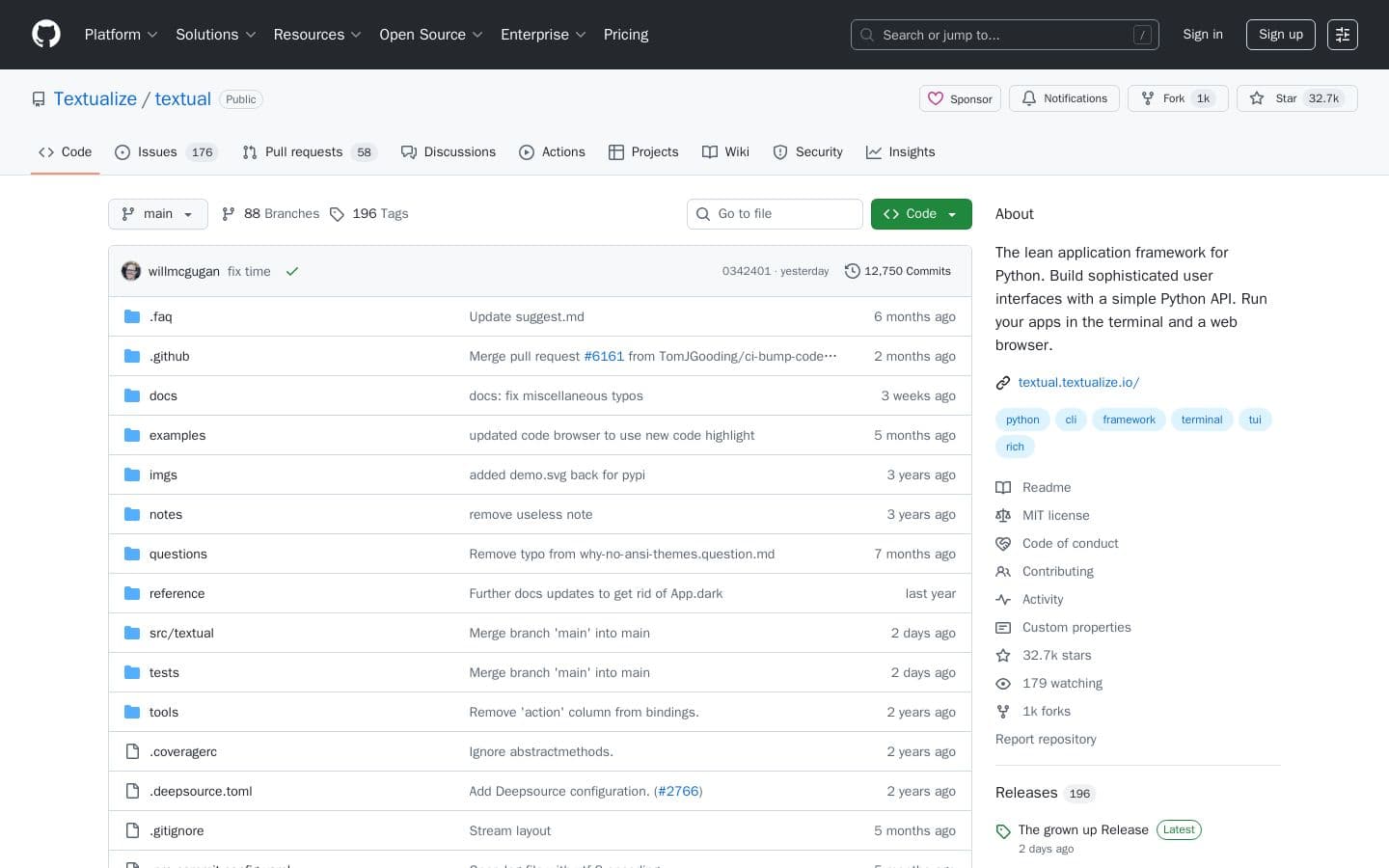The height and width of the screenshot is (868, 1389).
Task: Click the GitHub logo in the top corner
Action: [x=45, y=34]
